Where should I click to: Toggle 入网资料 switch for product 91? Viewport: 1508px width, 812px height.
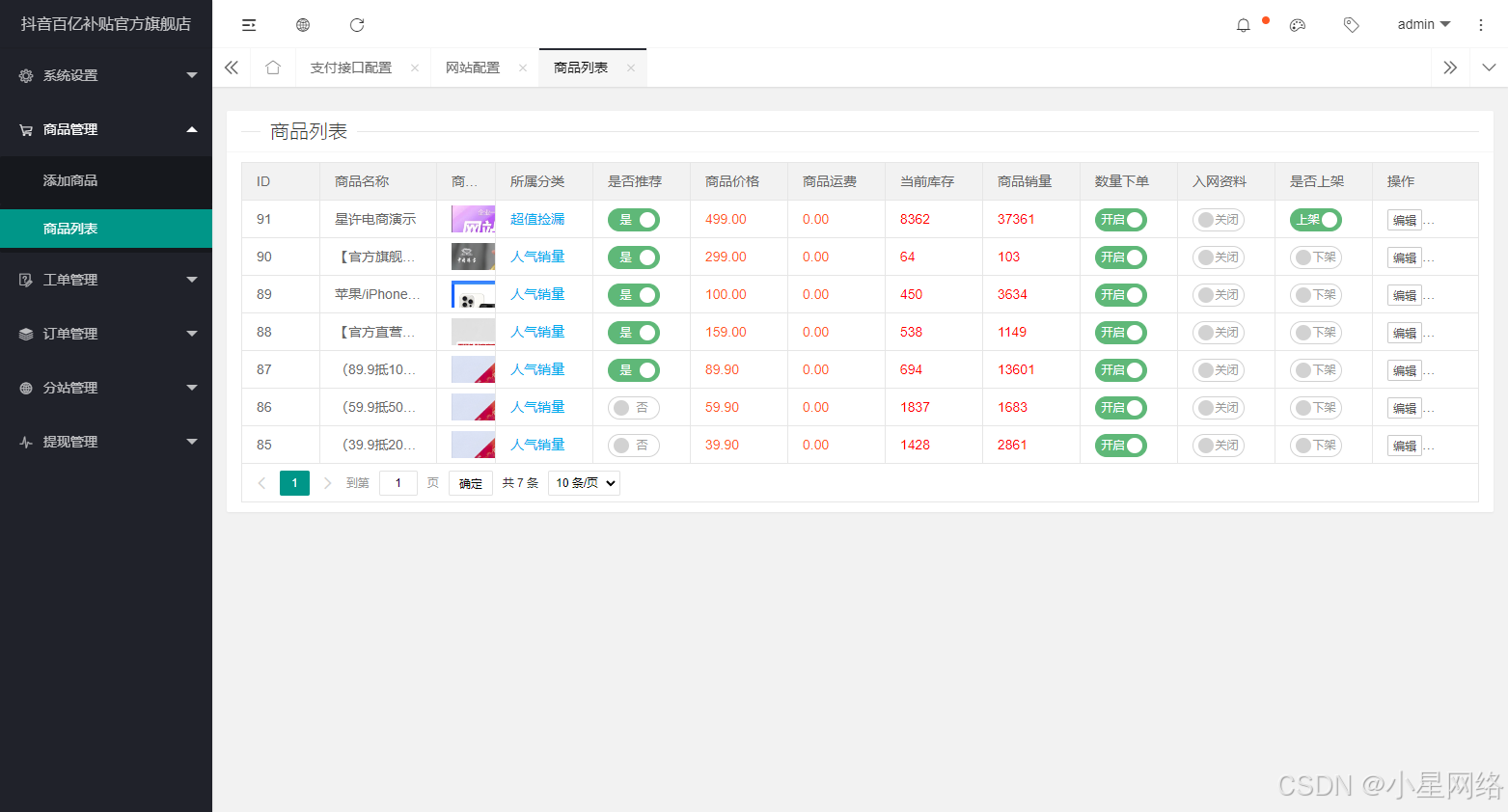tap(1219, 220)
